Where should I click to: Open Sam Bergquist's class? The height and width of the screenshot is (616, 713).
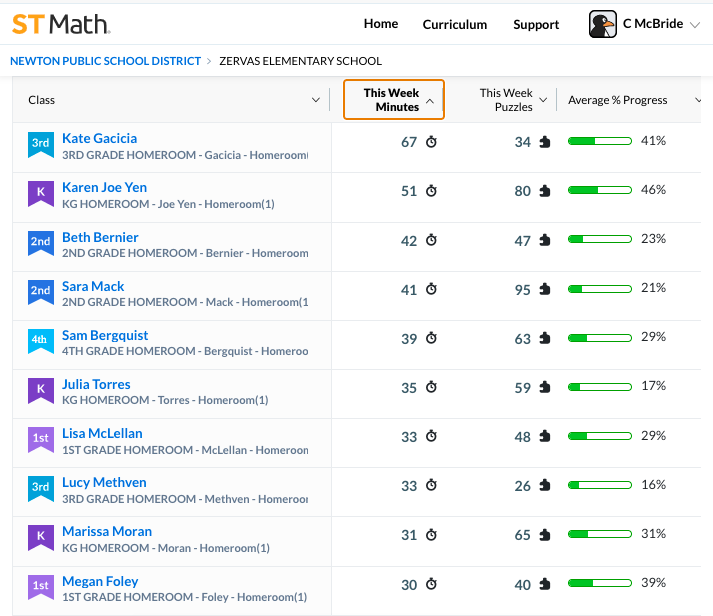click(105, 336)
